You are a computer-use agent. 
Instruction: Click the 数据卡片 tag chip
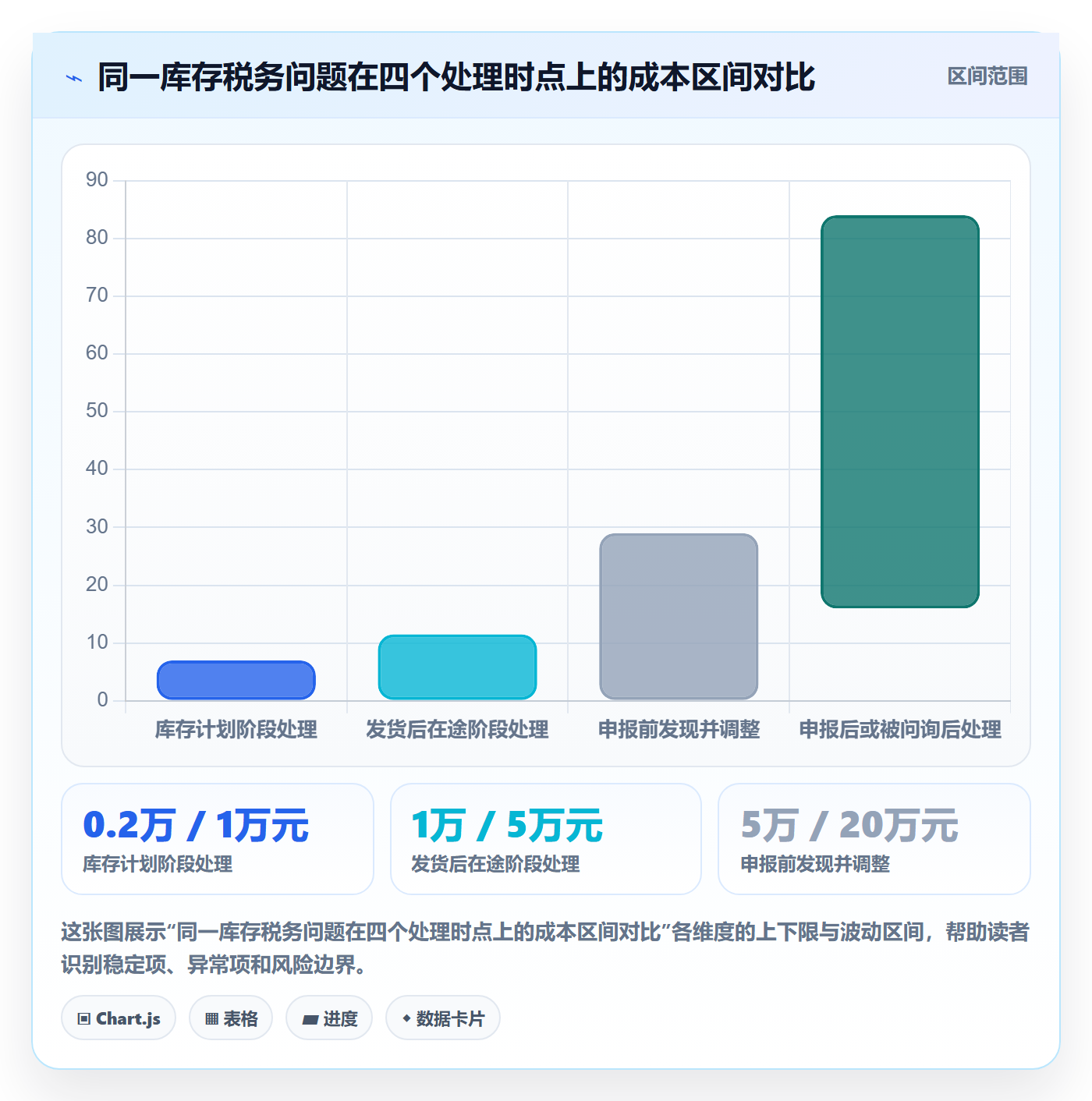click(443, 1018)
